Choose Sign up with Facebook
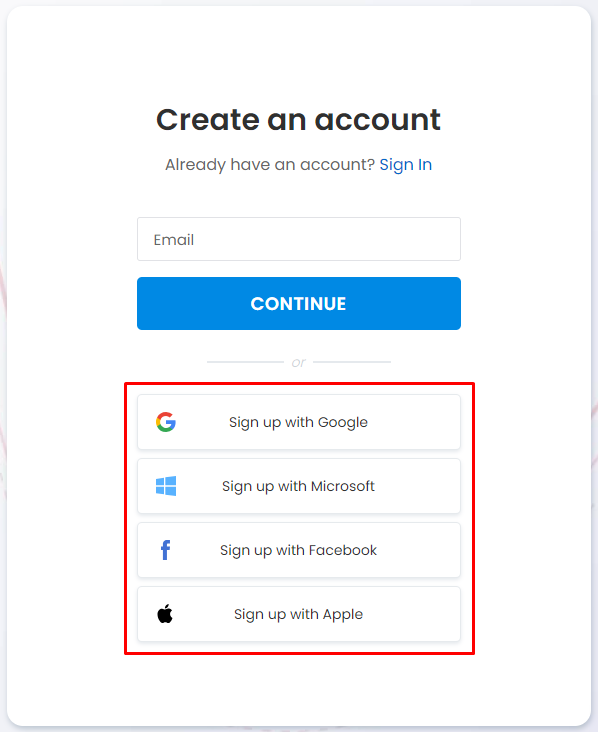 [x=299, y=550]
